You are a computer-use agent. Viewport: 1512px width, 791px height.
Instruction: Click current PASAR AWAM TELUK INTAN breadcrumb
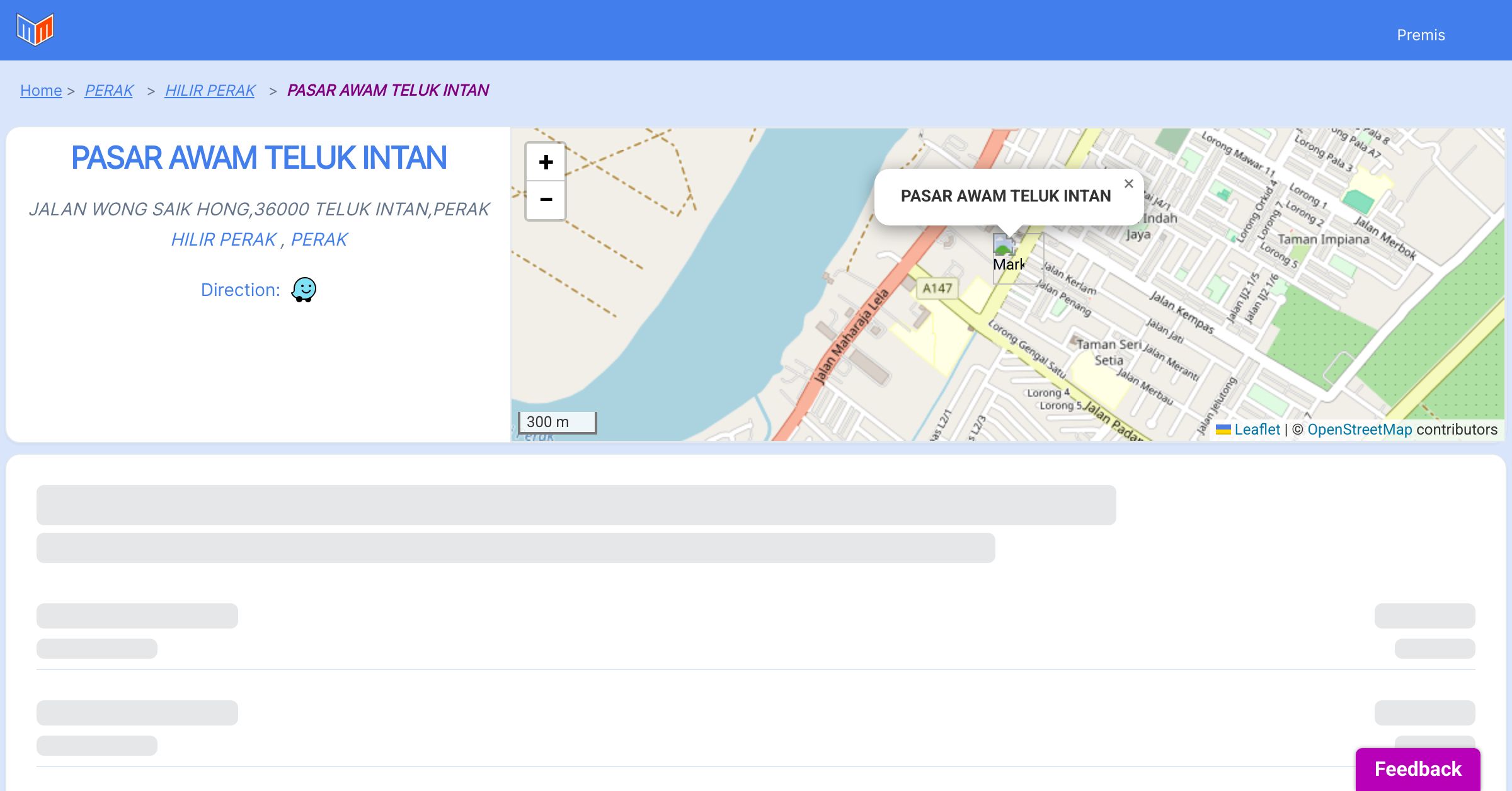click(387, 91)
